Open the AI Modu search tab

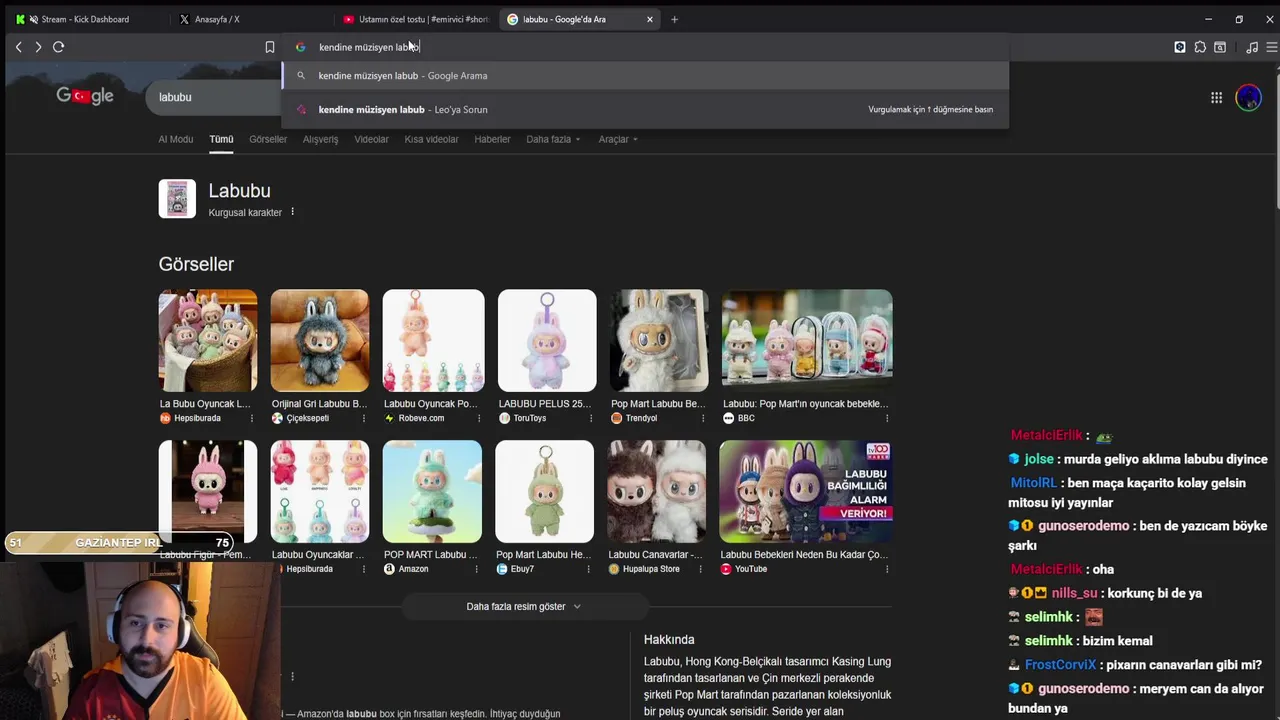(x=176, y=139)
